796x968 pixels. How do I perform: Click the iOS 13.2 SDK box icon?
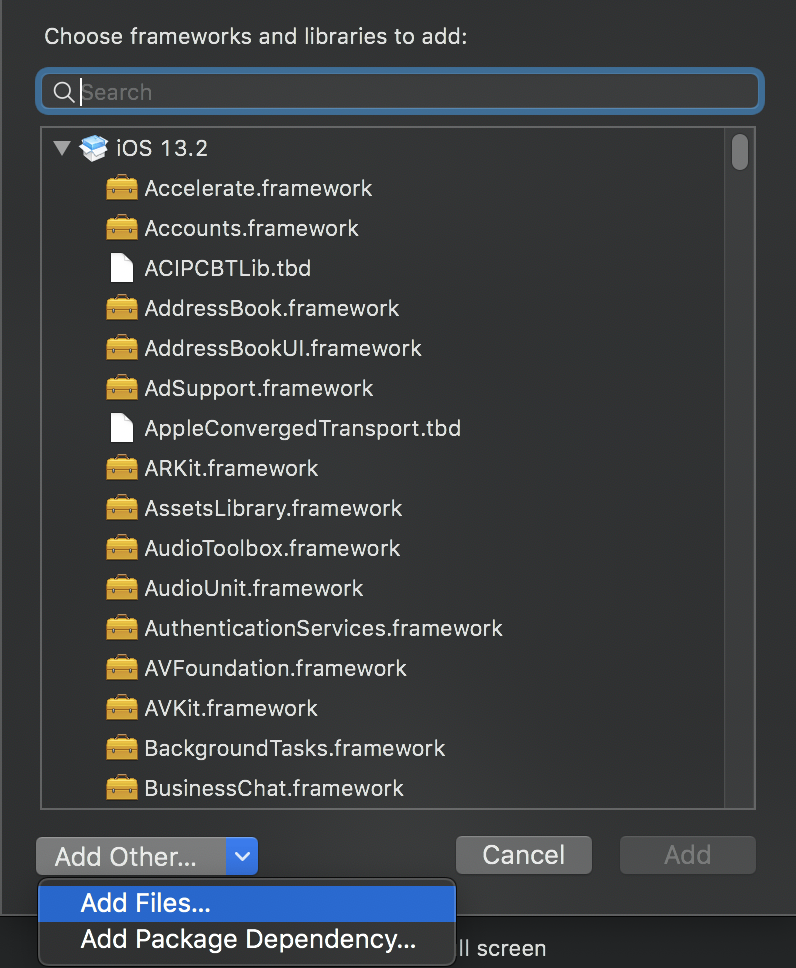coord(94,148)
